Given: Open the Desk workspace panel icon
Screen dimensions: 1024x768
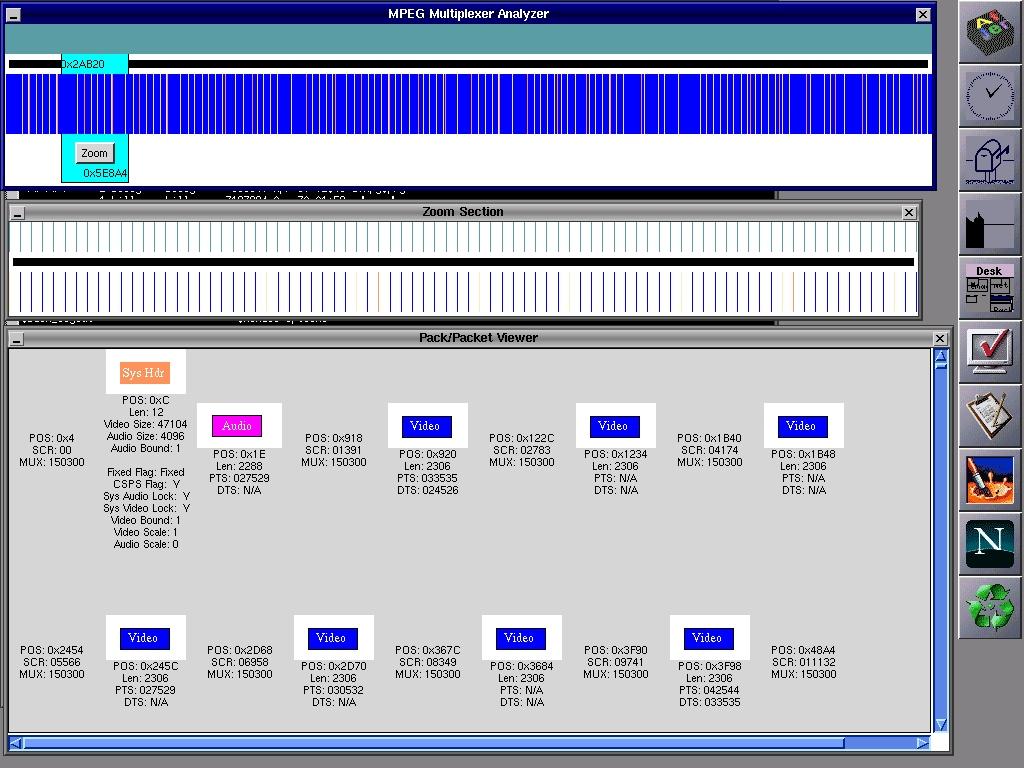Looking at the screenshot, I should tap(990, 287).
